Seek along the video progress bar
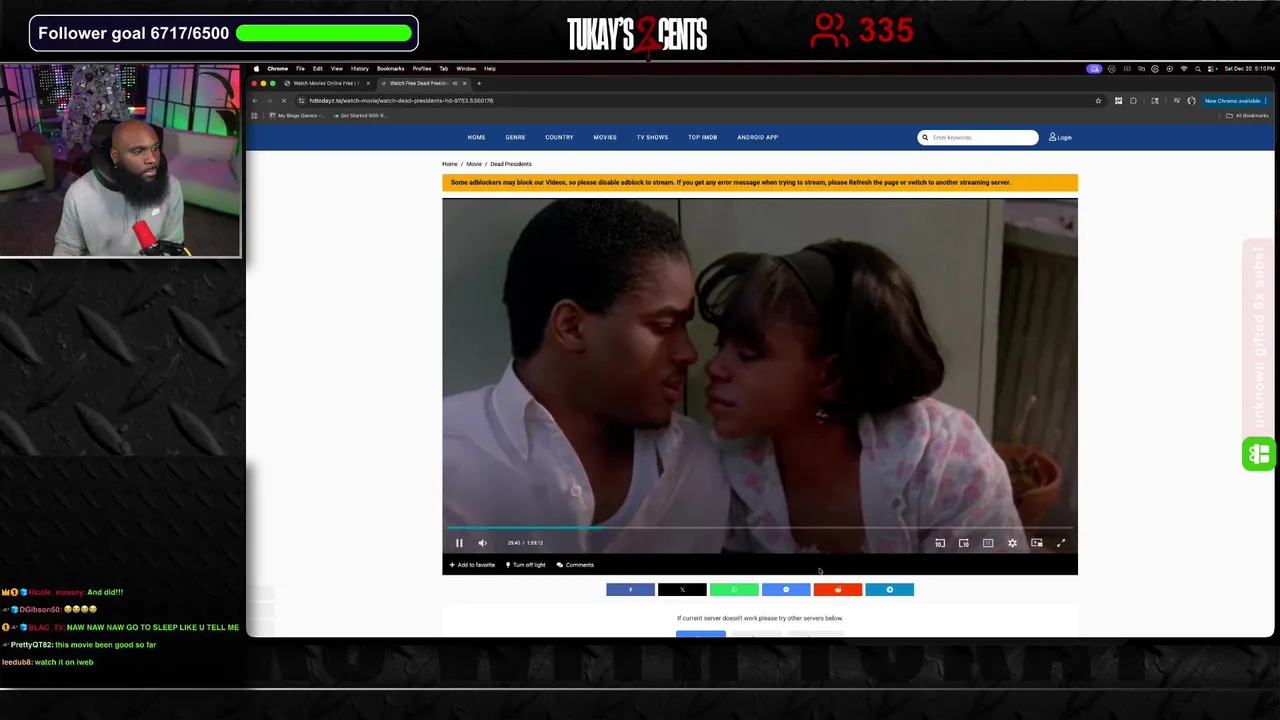Viewport: 1280px width, 720px height. [760, 527]
